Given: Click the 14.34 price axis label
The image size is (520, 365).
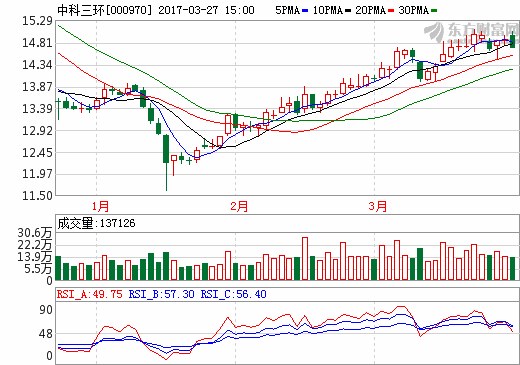Looking at the screenshot, I should (37, 65).
